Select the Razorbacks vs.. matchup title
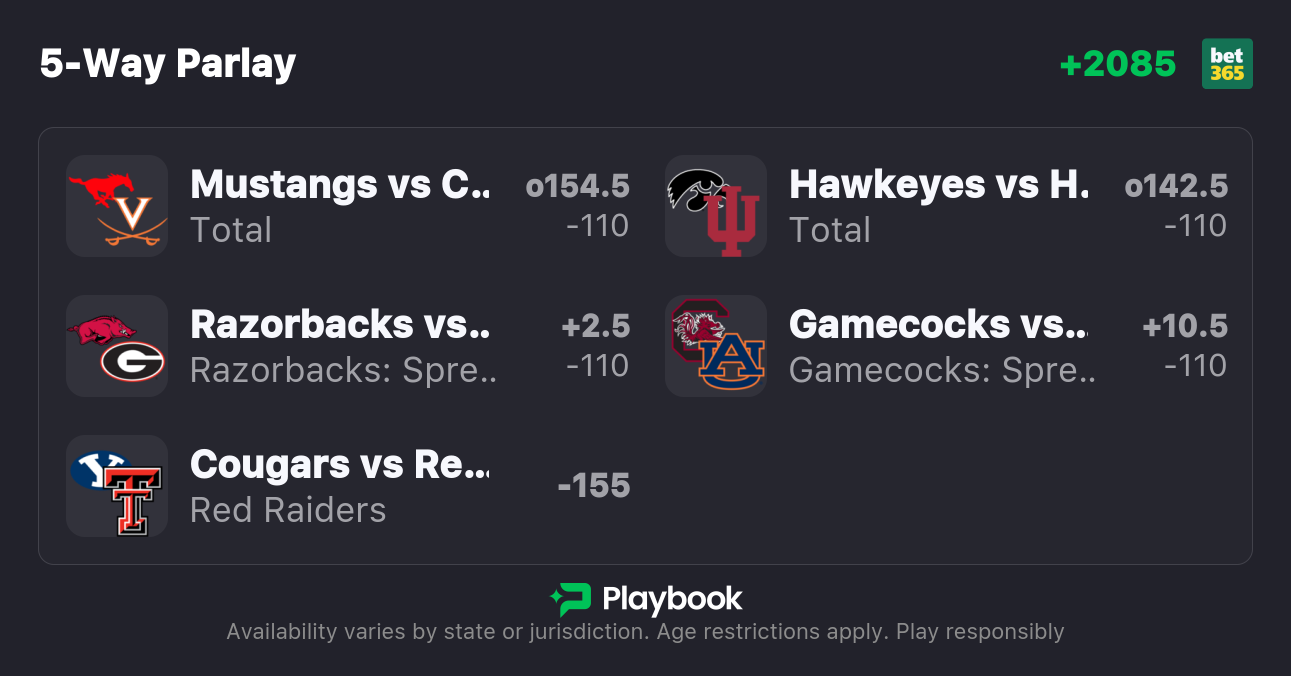Image resolution: width=1291 pixels, height=676 pixels. [x=341, y=324]
